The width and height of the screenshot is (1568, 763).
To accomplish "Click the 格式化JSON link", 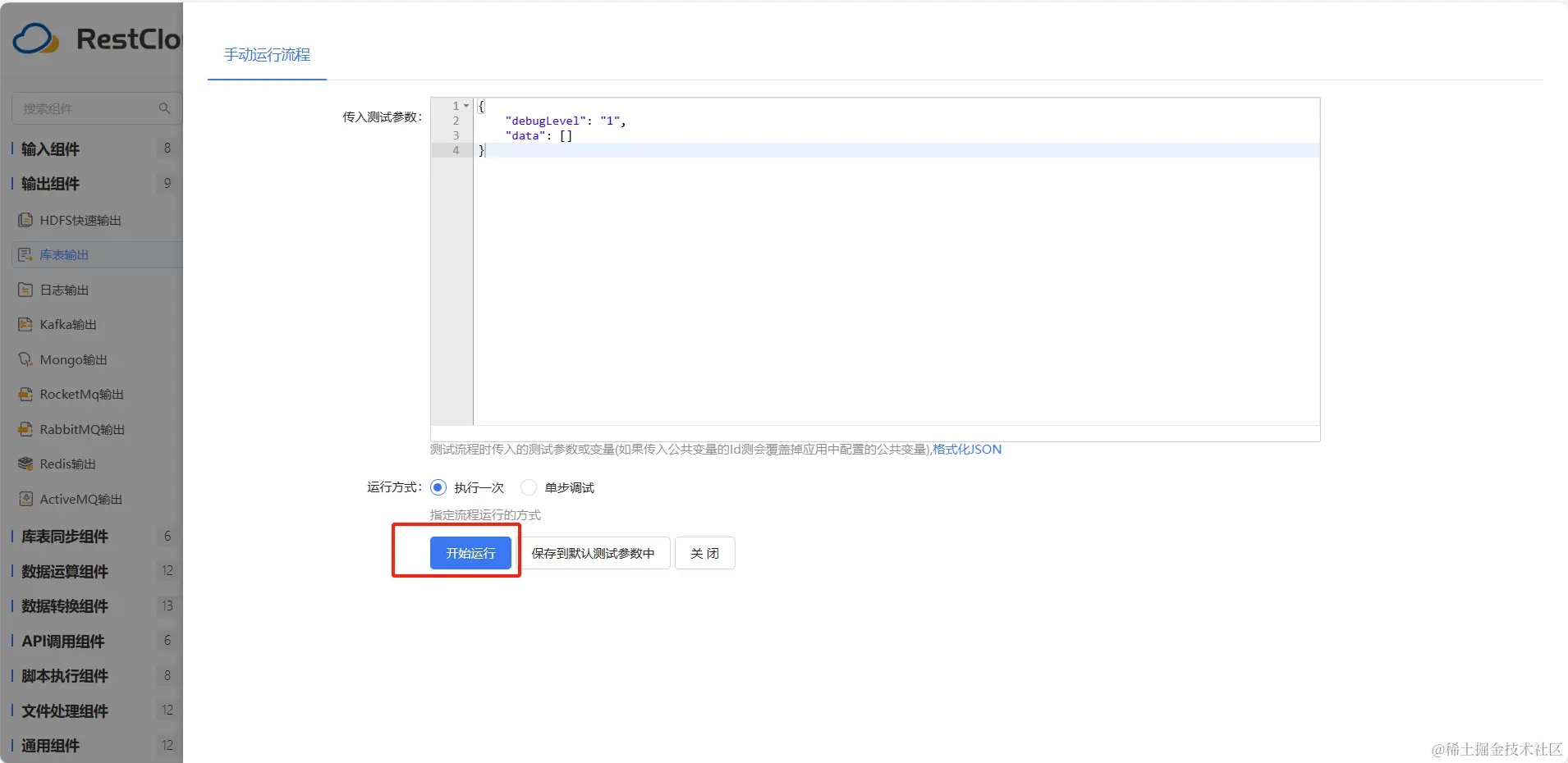I will 967,450.
